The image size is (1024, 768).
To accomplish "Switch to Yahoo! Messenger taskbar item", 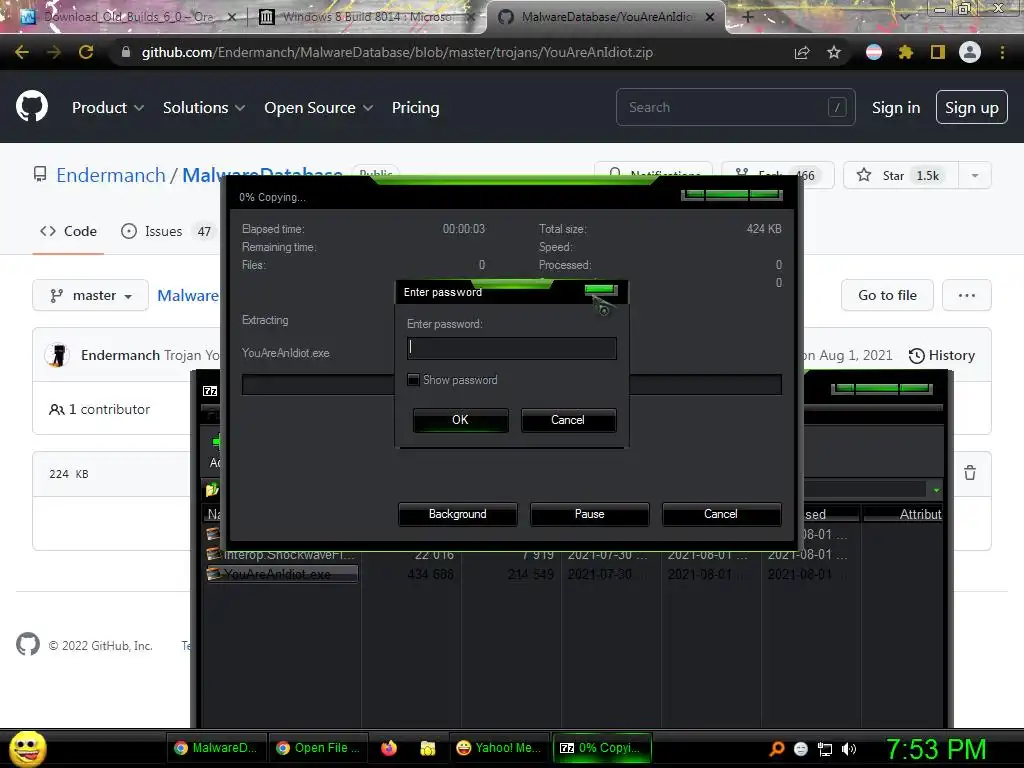I will tap(499, 748).
